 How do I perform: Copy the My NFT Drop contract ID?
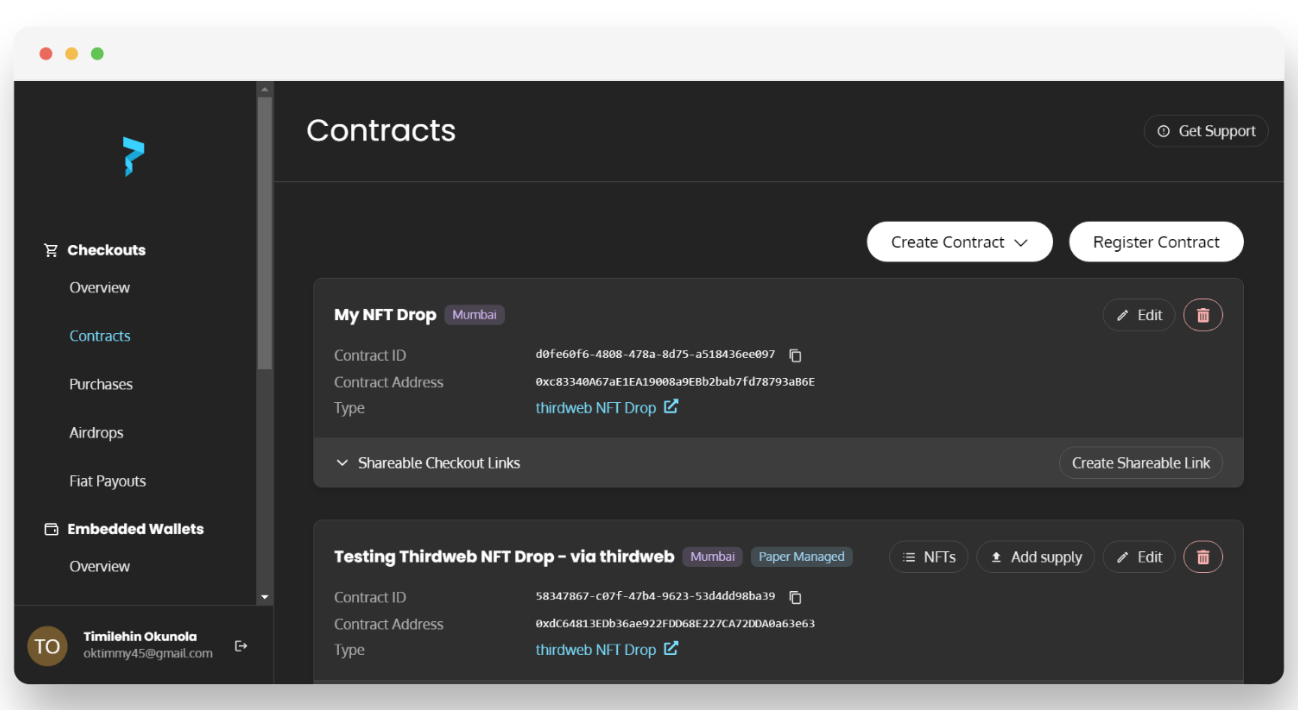coord(796,355)
